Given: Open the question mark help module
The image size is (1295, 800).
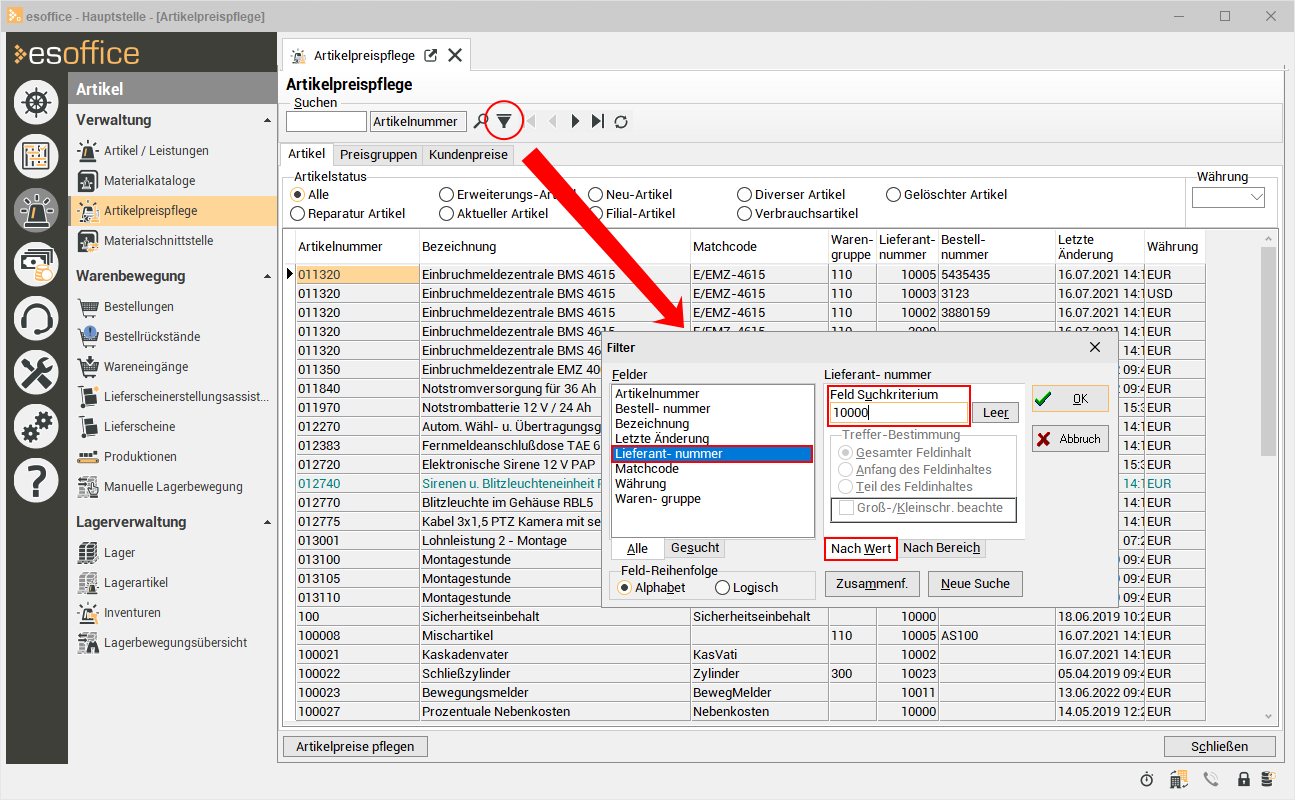Looking at the screenshot, I should tap(36, 482).
